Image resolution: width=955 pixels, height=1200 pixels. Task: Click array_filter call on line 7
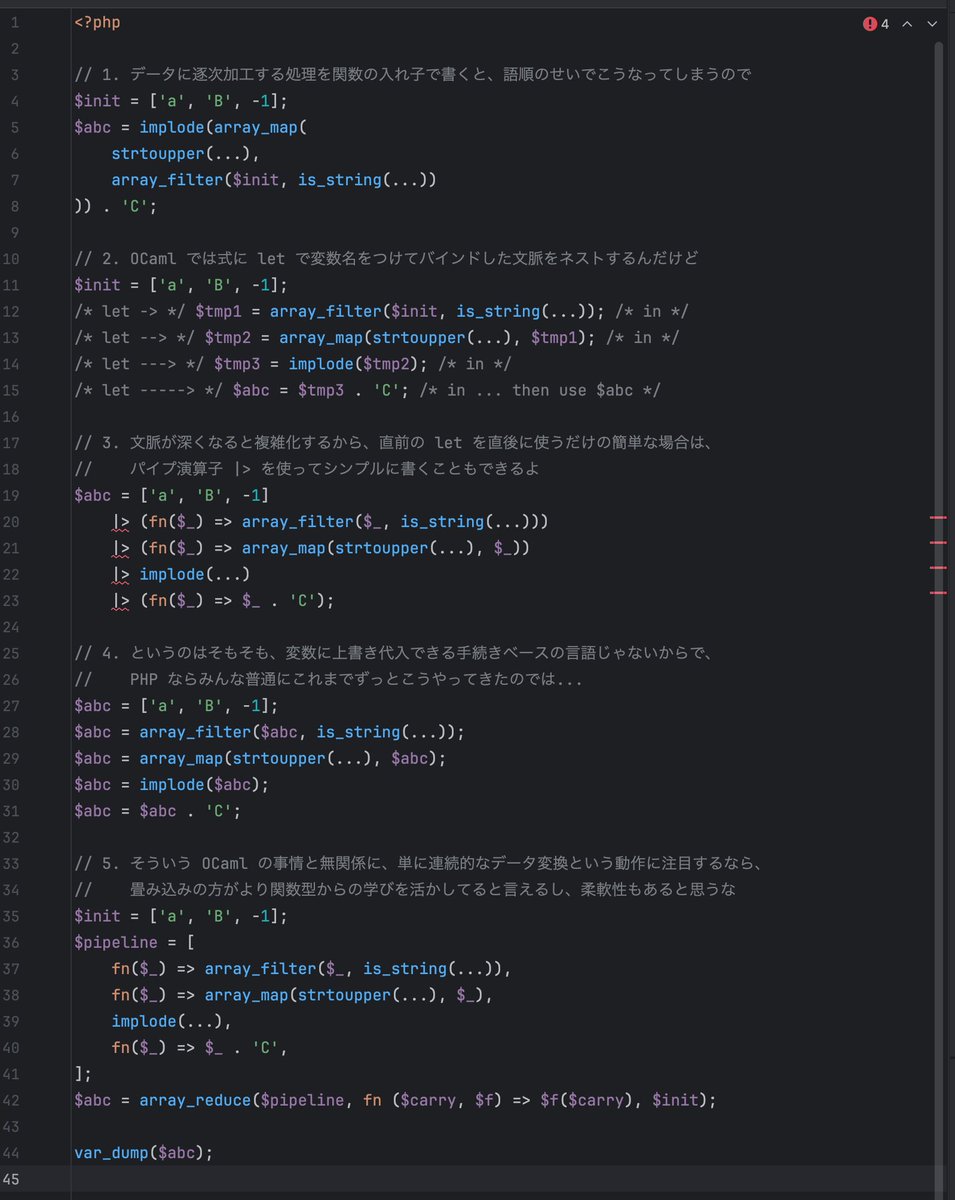pos(274,180)
